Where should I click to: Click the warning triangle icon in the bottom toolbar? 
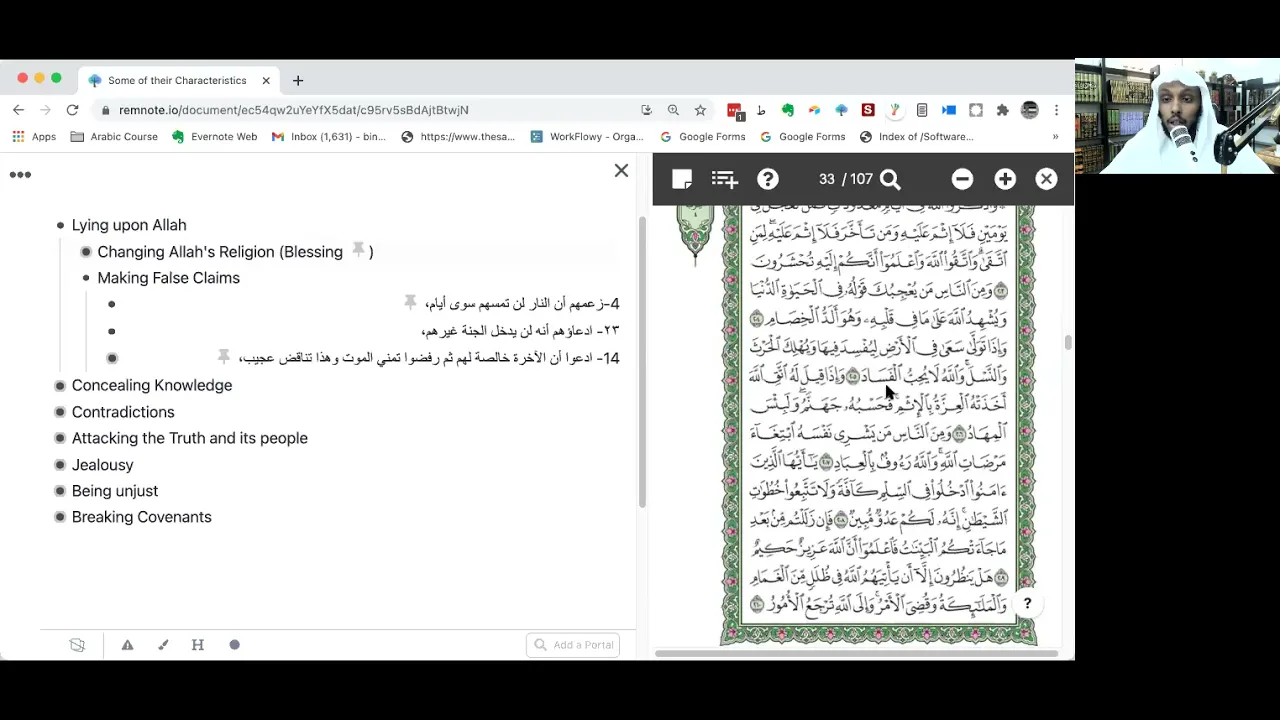[x=127, y=645]
